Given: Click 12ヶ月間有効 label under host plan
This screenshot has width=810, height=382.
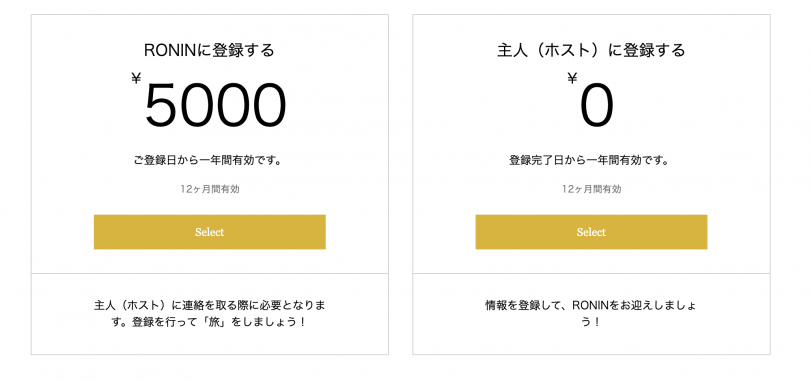Looking at the screenshot, I should (591, 189).
